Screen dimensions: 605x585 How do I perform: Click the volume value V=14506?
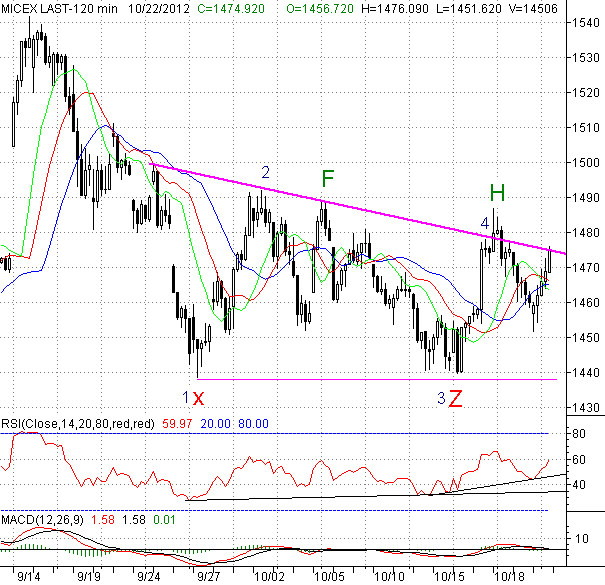(533, 8)
